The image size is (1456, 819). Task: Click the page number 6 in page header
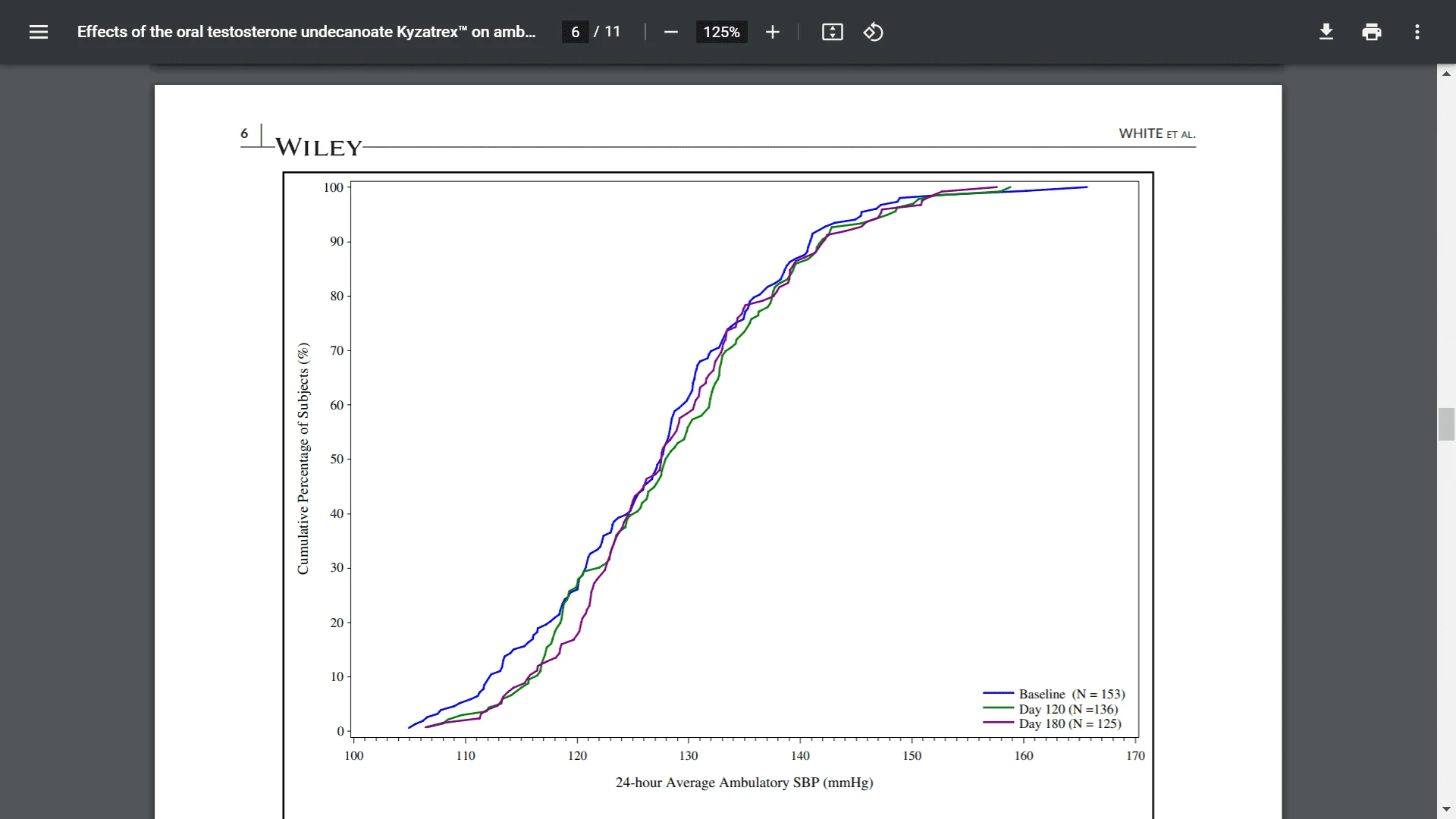click(x=244, y=133)
